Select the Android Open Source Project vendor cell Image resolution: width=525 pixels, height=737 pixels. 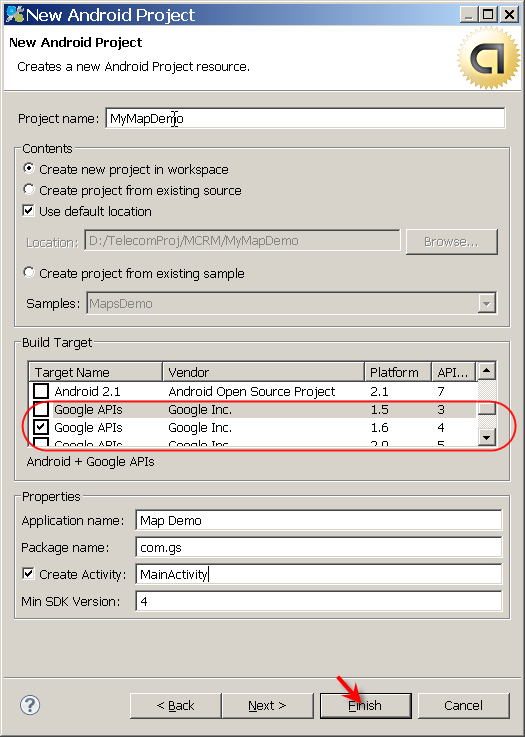(x=251, y=391)
